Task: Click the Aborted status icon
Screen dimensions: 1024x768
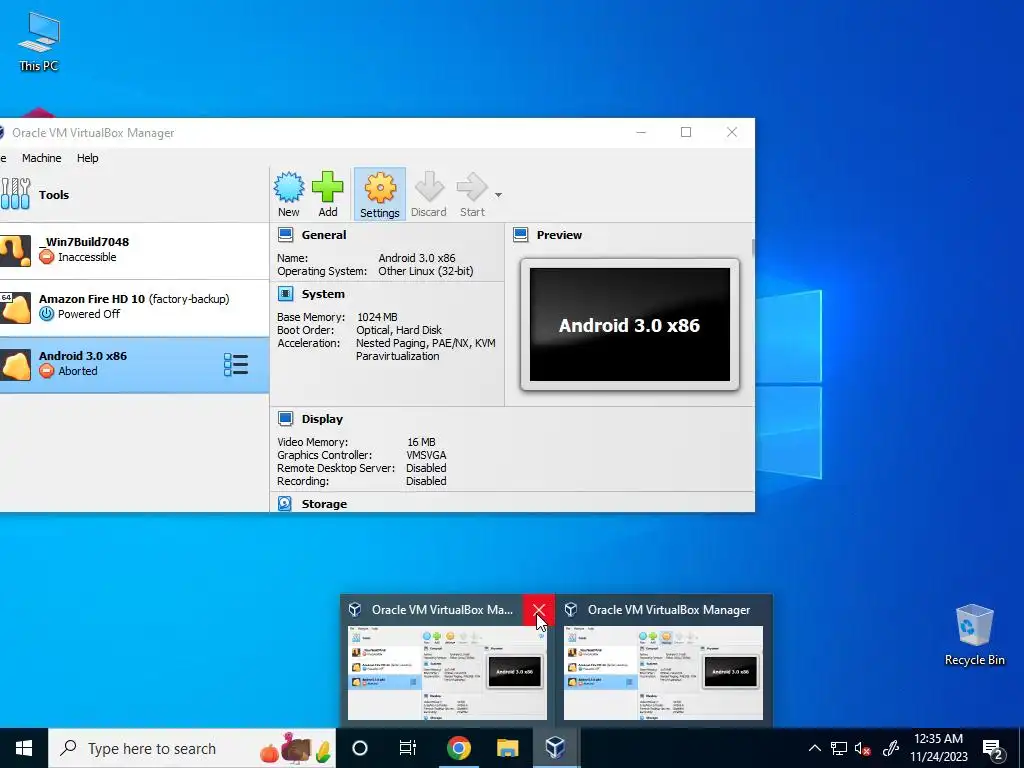Action: (x=46, y=370)
